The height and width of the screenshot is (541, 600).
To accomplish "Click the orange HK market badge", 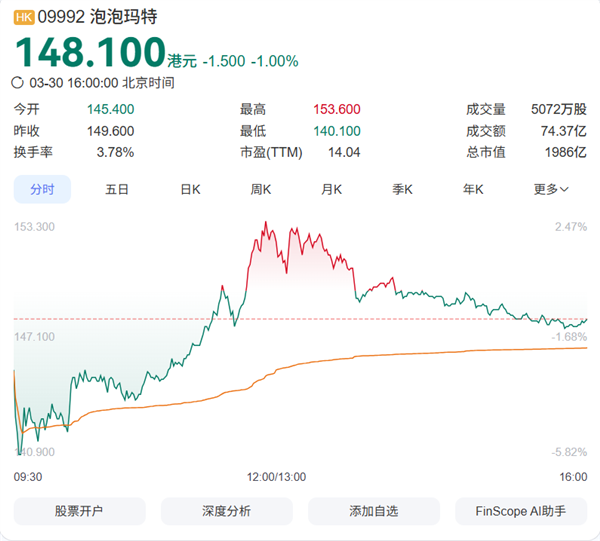I will [x=23, y=18].
